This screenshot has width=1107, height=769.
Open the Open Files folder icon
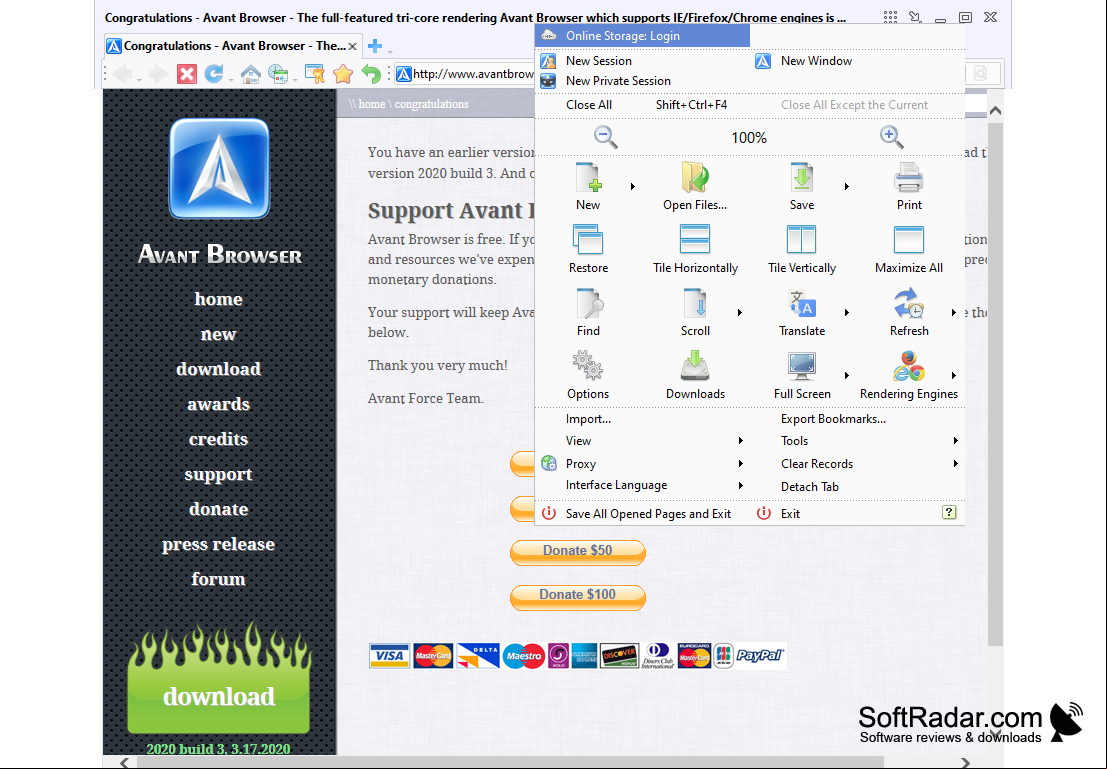pos(695,177)
